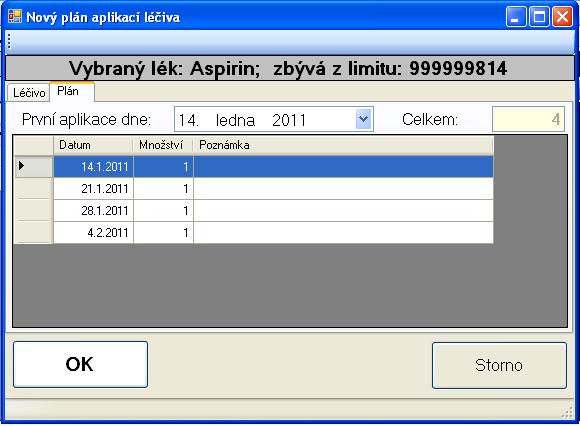Click the Množství cell in the 28.1.2011 row
The height and width of the screenshot is (427, 580).
click(x=163, y=211)
